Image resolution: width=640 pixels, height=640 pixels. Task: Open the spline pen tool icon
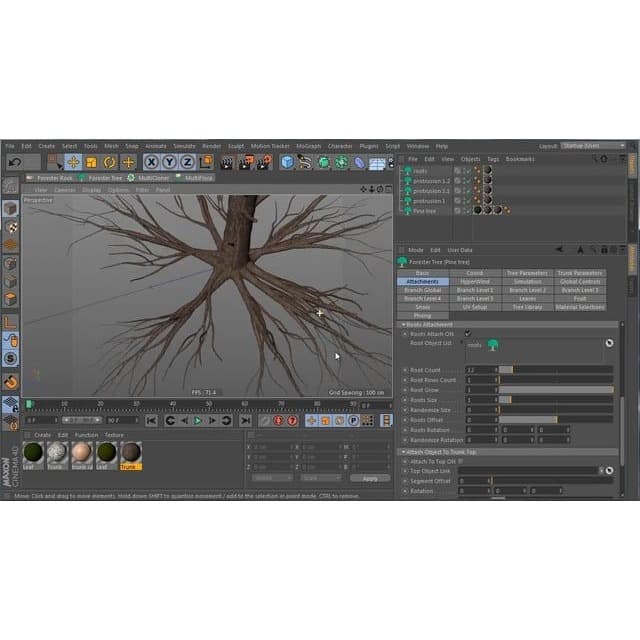point(304,162)
